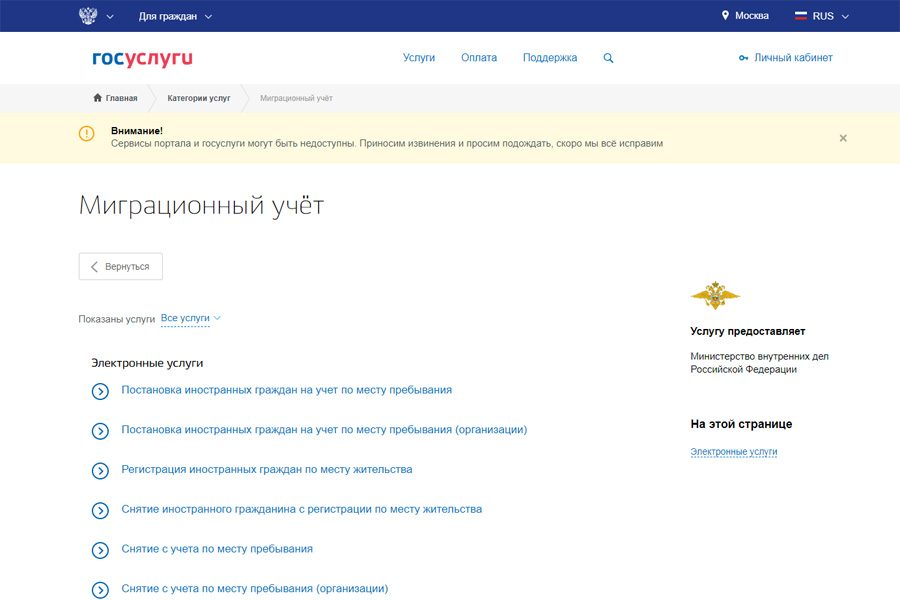Change the city from Москва

click(751, 16)
